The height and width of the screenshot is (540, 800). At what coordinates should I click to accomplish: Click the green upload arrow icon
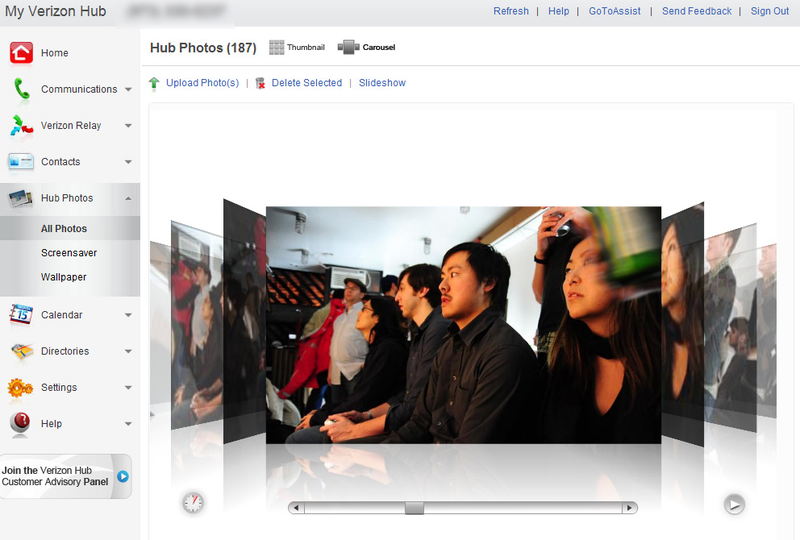(x=154, y=83)
